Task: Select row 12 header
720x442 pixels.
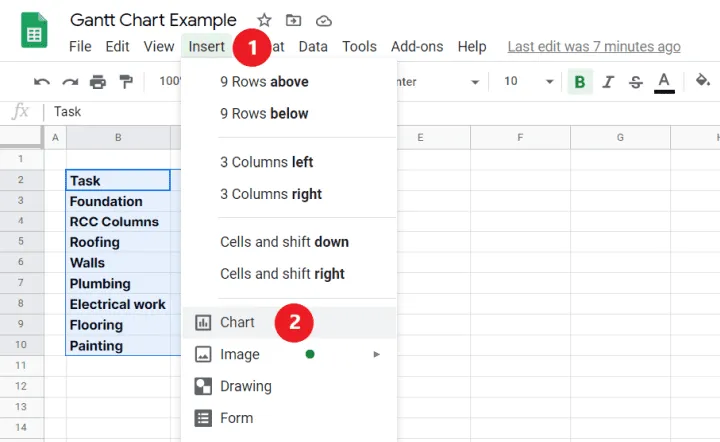Action: point(21,386)
